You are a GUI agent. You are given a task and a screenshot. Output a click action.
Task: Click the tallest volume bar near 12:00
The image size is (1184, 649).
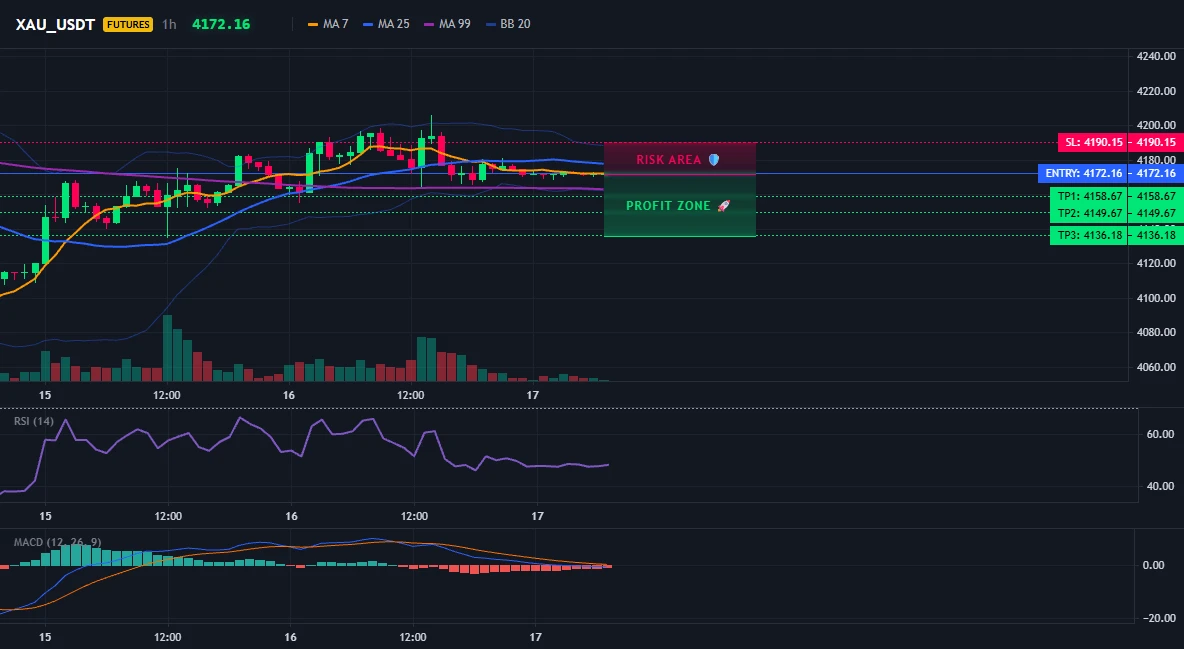pos(168,348)
